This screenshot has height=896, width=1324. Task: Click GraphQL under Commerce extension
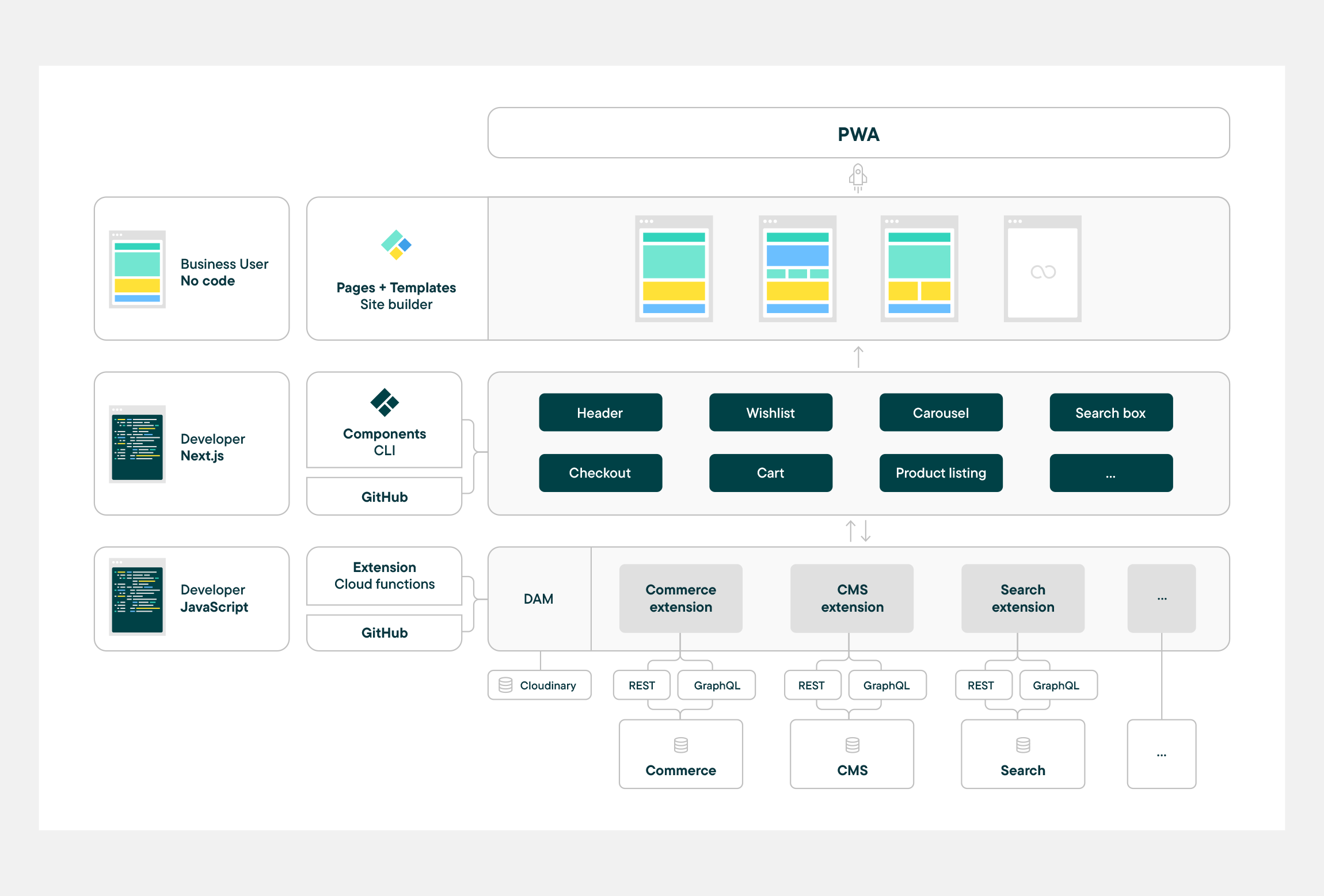(x=717, y=685)
